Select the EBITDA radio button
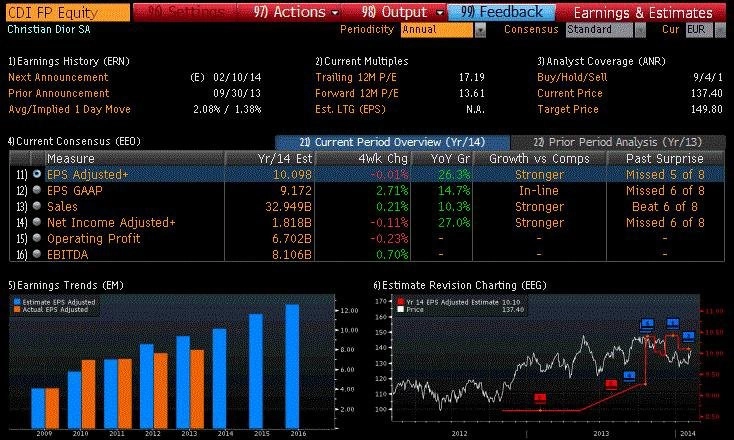Viewport: 734px width, 440px height. (x=37, y=254)
